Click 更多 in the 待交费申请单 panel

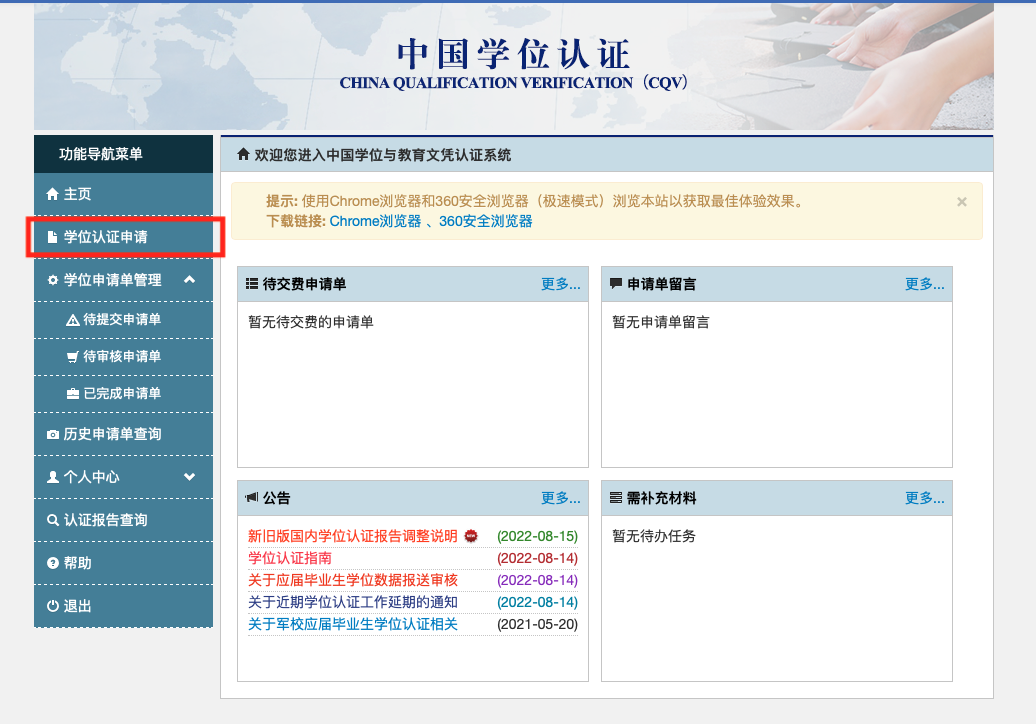[x=560, y=284]
